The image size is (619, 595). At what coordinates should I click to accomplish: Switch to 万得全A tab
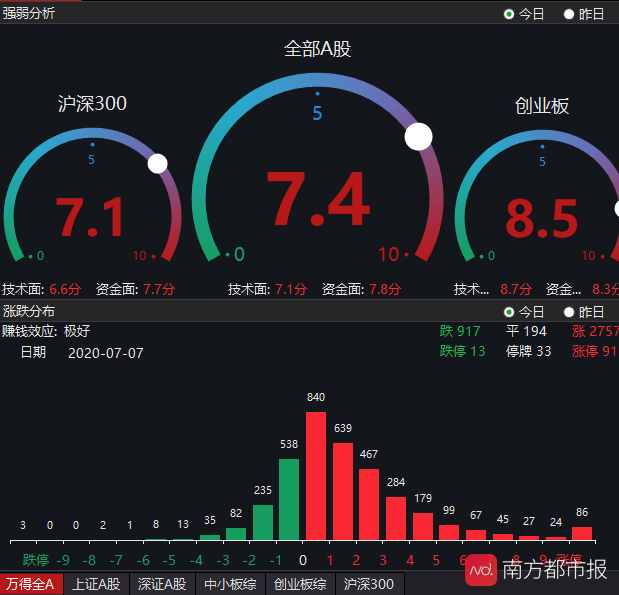point(31,584)
